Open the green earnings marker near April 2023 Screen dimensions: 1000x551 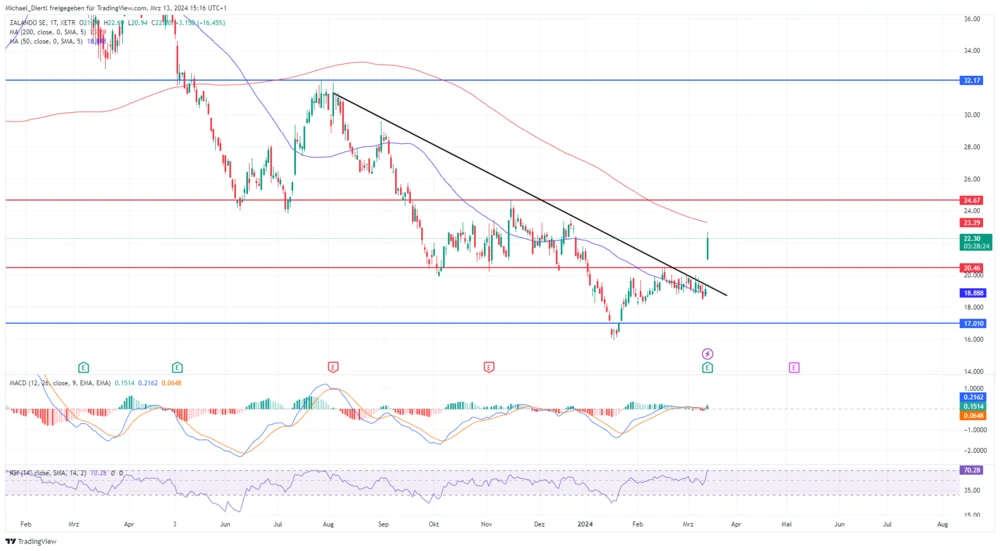click(177, 368)
